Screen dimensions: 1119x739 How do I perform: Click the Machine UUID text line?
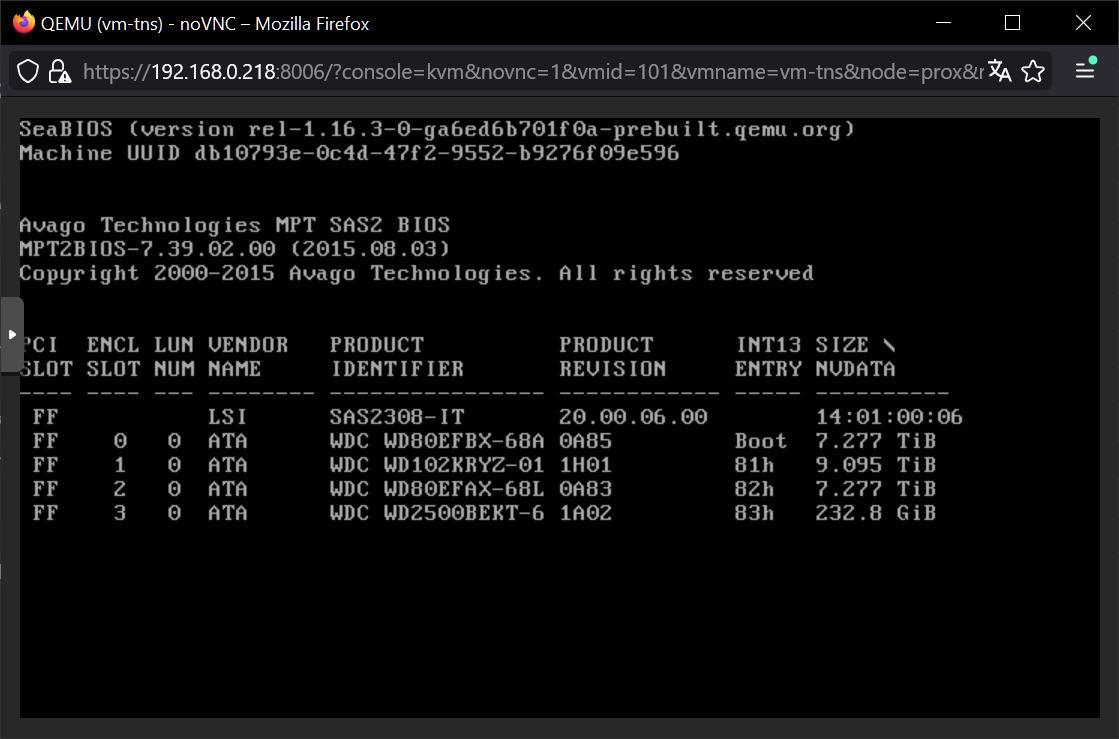pos(349,153)
